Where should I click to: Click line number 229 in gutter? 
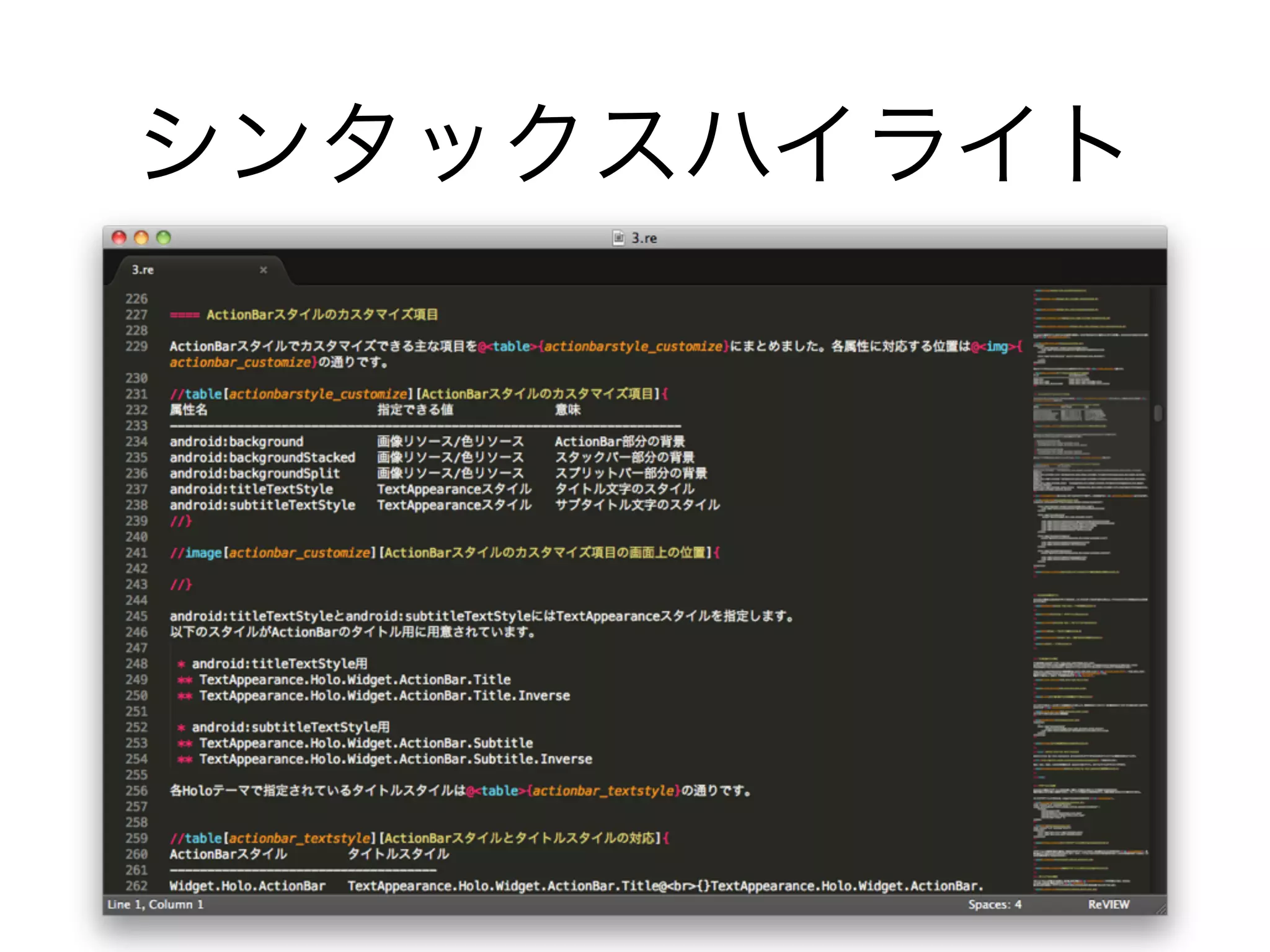pyautogui.click(x=136, y=346)
